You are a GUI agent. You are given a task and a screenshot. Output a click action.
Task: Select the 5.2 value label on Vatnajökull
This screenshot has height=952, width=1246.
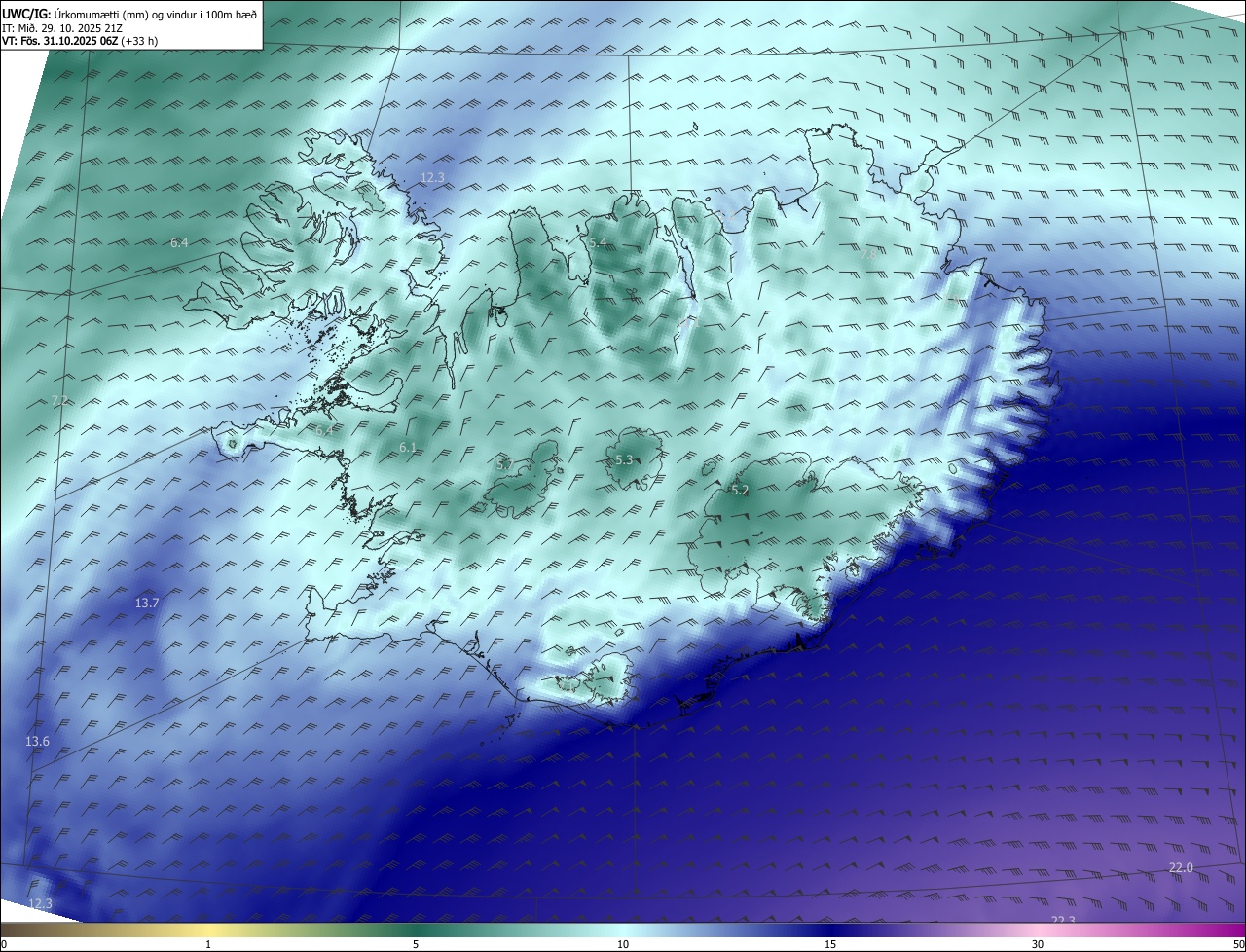click(740, 491)
